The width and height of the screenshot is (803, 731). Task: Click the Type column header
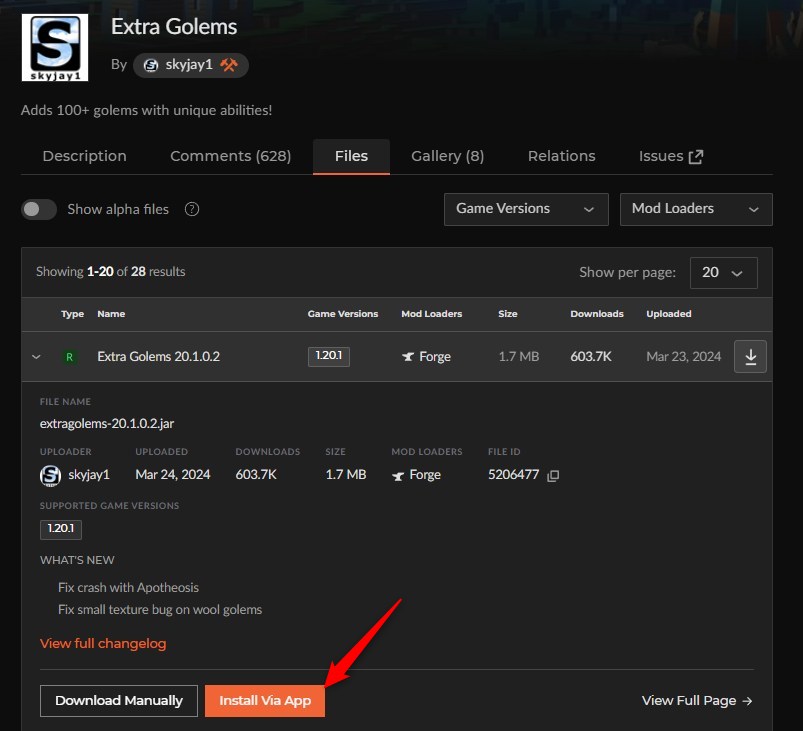(73, 314)
